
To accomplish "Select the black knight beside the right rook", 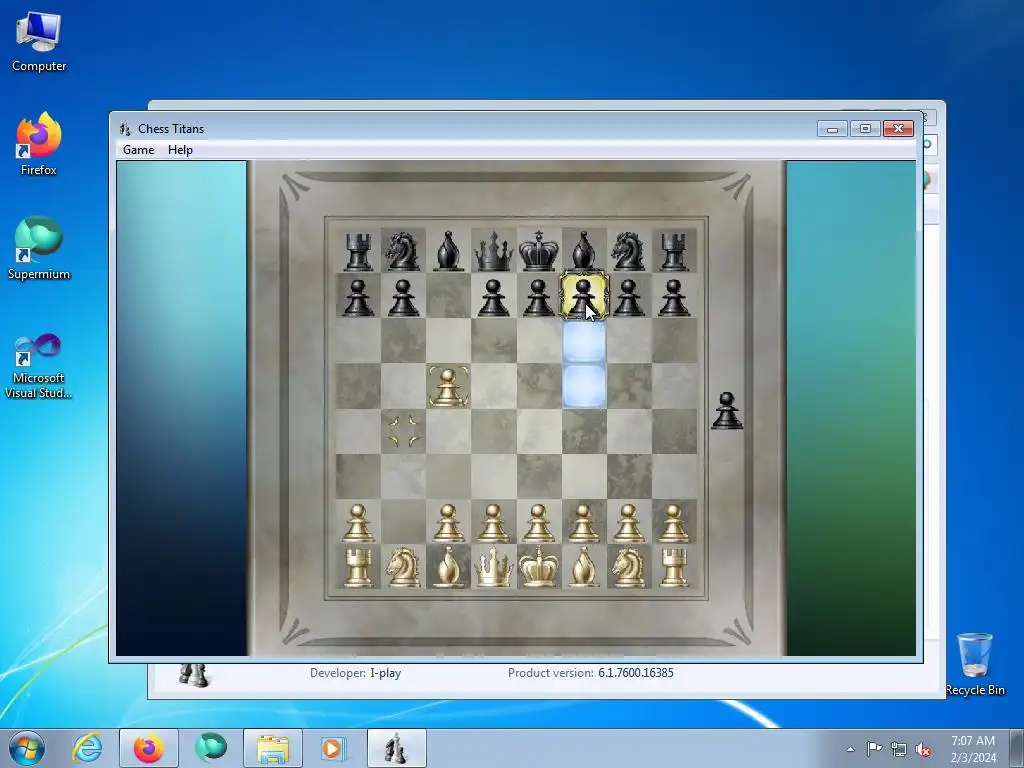I will [x=628, y=251].
